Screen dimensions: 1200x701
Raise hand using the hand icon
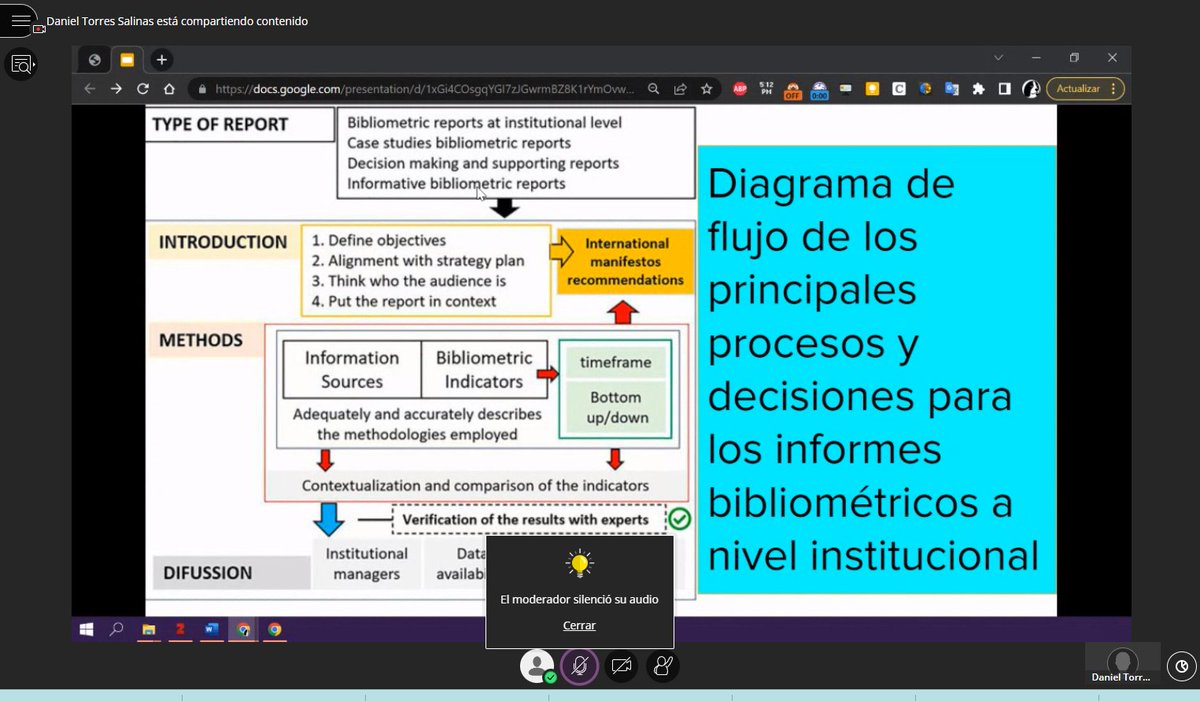click(662, 666)
